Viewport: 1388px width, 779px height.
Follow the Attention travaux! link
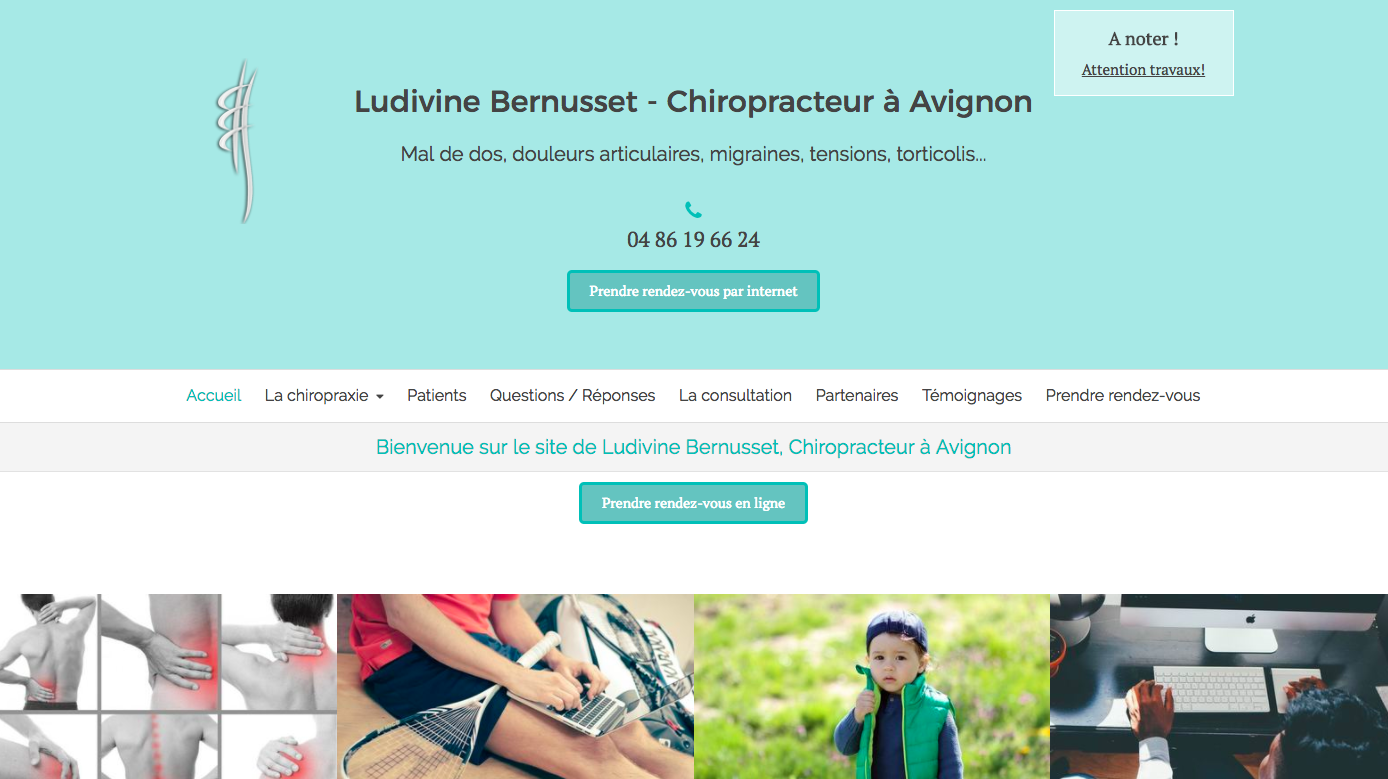pyautogui.click(x=1143, y=70)
